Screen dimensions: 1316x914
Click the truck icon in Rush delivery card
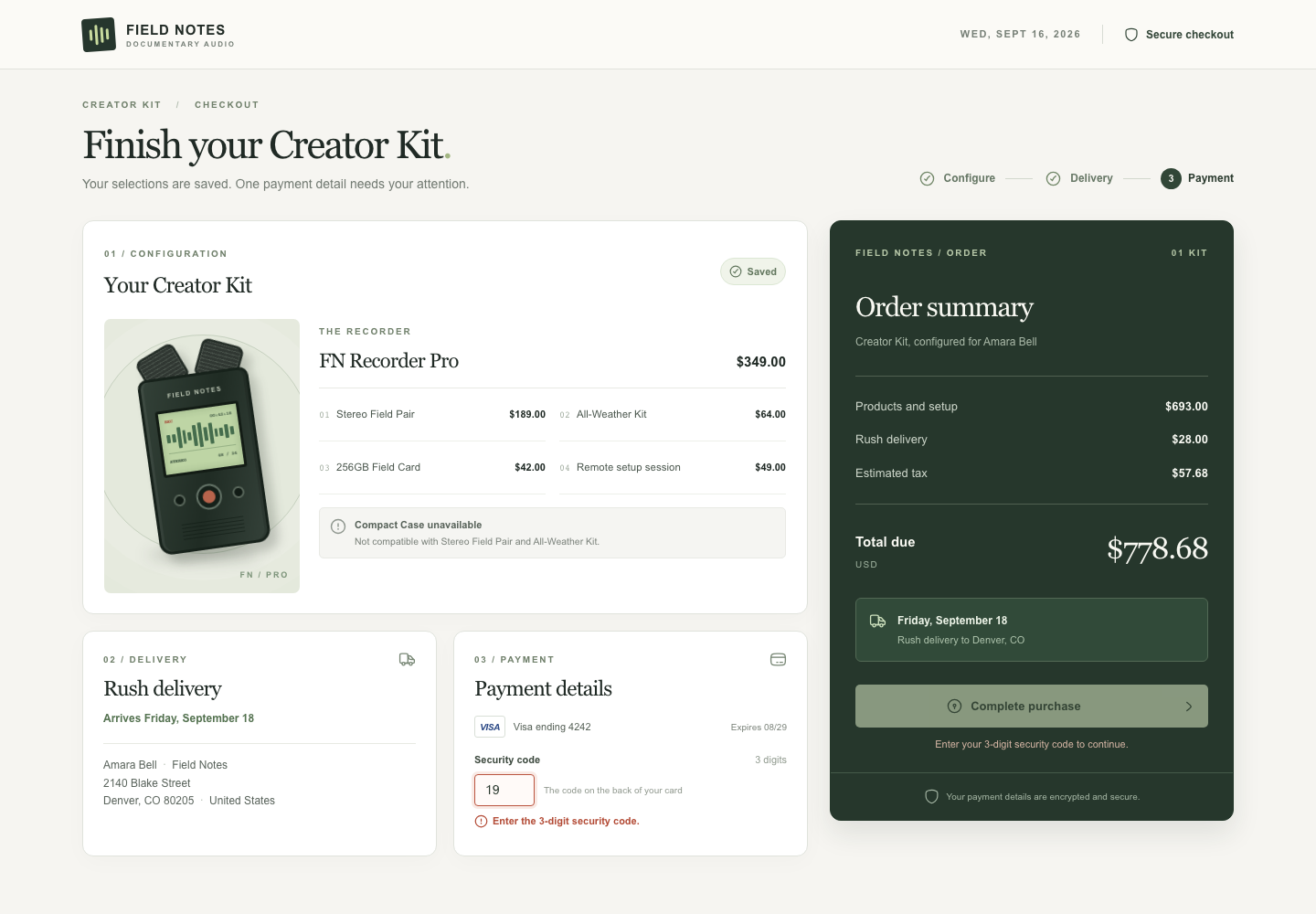coord(408,659)
